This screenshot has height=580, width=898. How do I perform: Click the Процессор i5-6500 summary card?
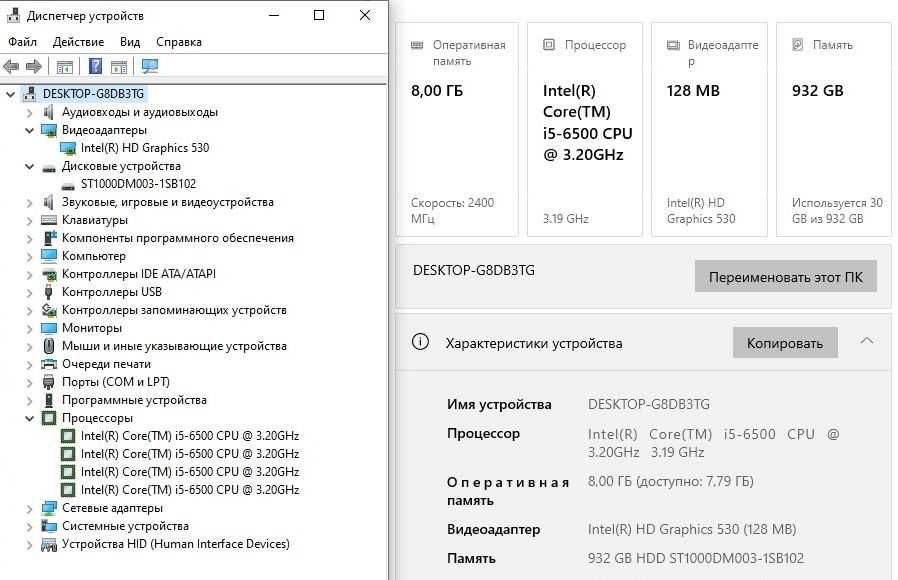click(x=584, y=129)
